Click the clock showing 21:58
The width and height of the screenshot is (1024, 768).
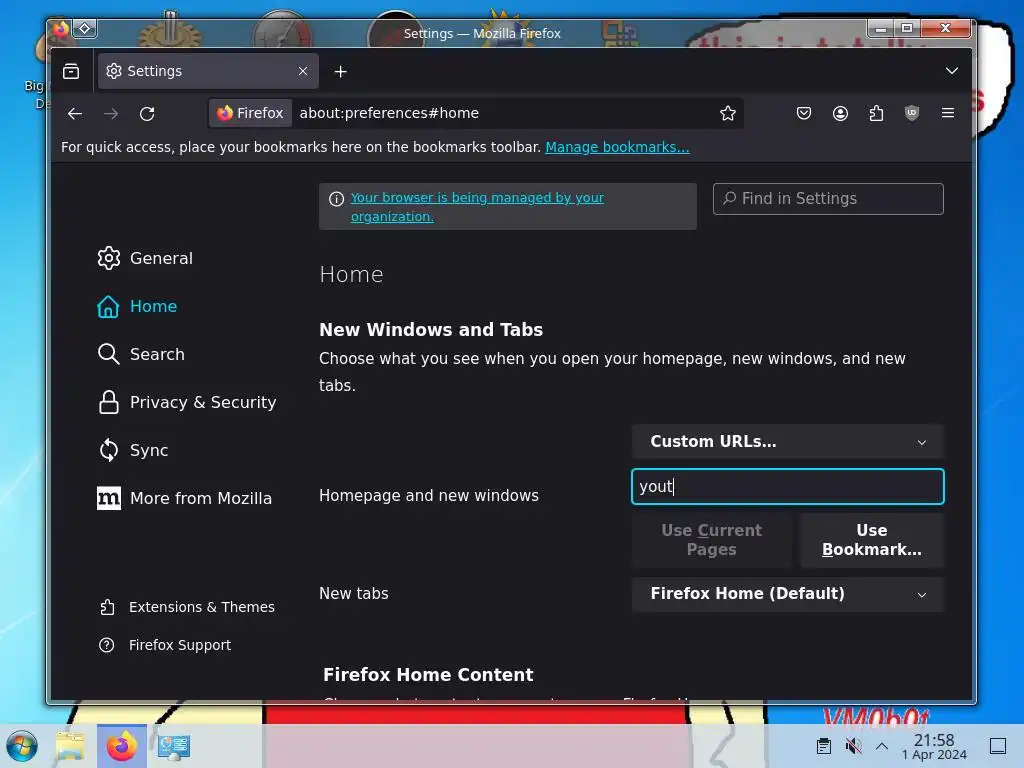[934, 746]
